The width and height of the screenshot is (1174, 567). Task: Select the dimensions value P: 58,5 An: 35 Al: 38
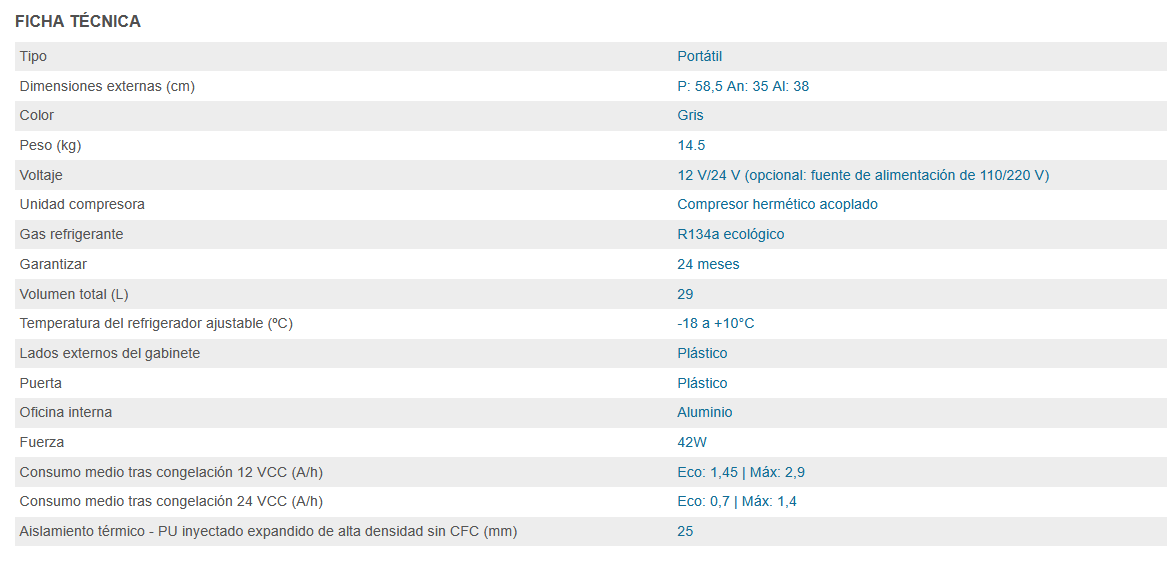(743, 86)
